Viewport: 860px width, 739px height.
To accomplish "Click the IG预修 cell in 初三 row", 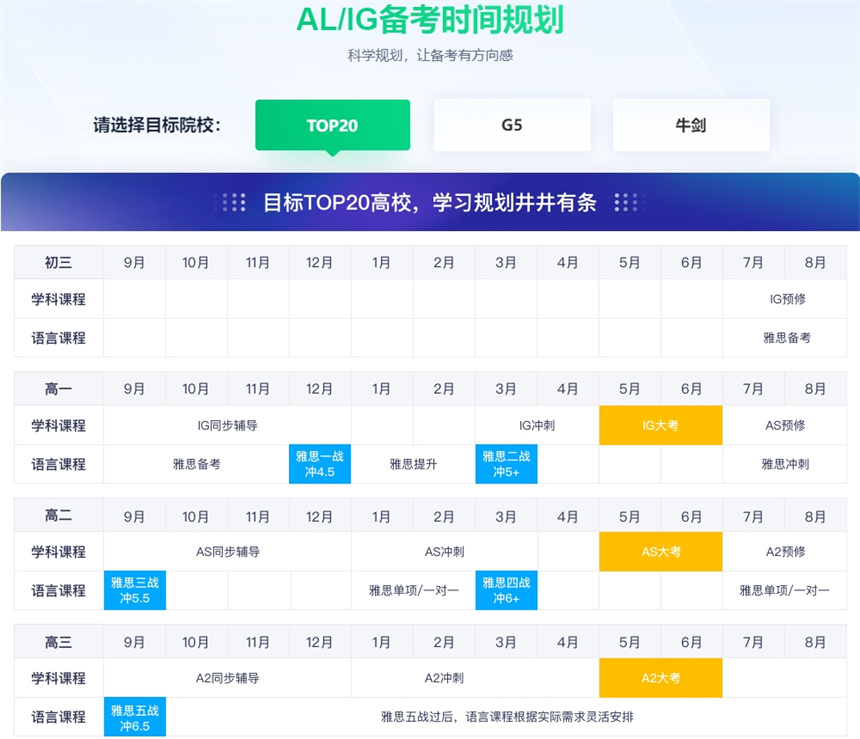I will coord(785,299).
